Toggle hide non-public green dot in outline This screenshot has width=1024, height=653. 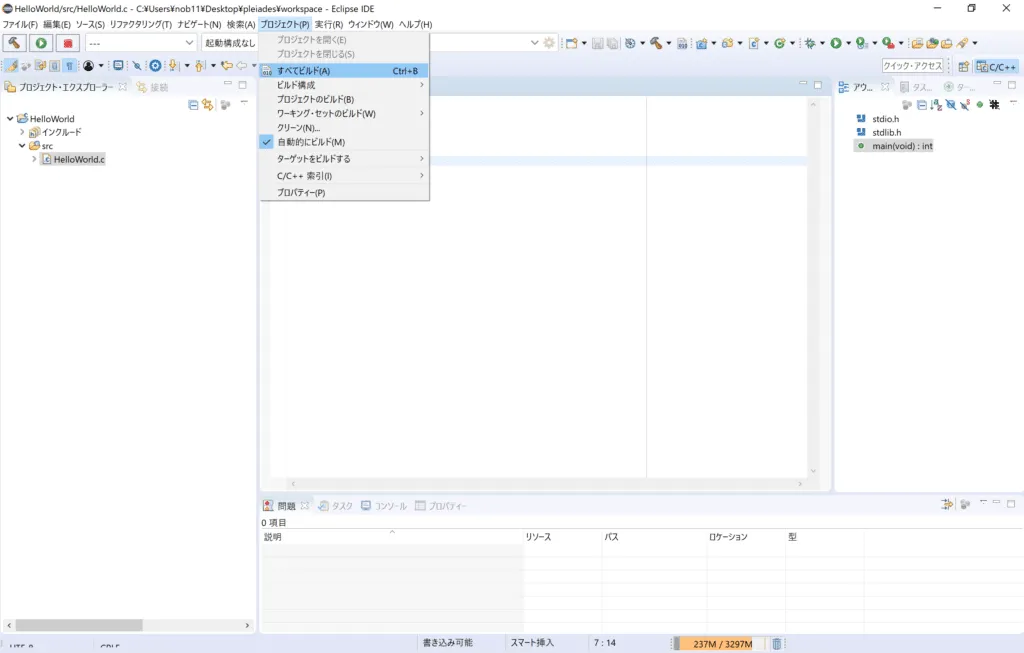(x=980, y=104)
